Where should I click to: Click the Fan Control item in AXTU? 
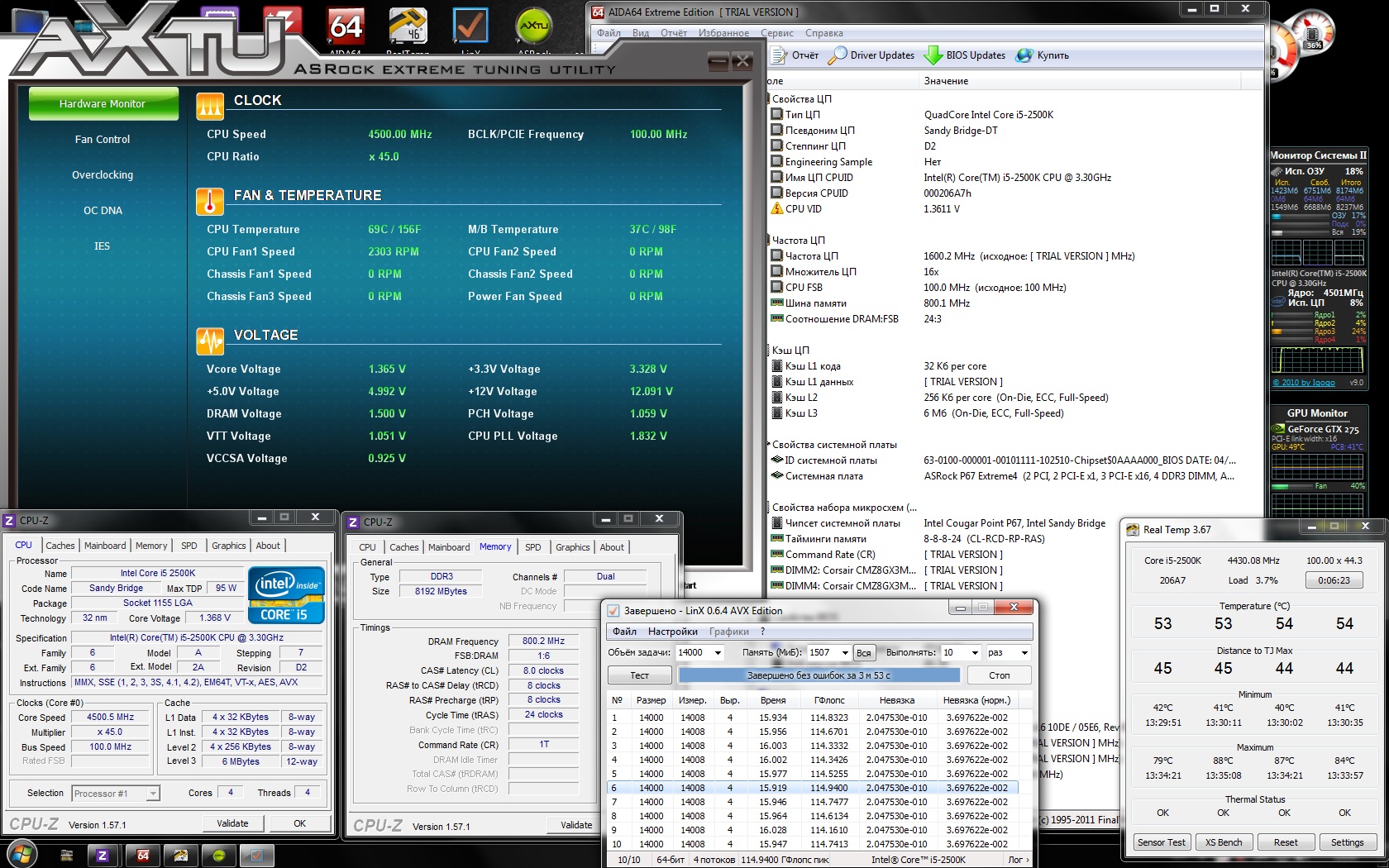(103, 140)
